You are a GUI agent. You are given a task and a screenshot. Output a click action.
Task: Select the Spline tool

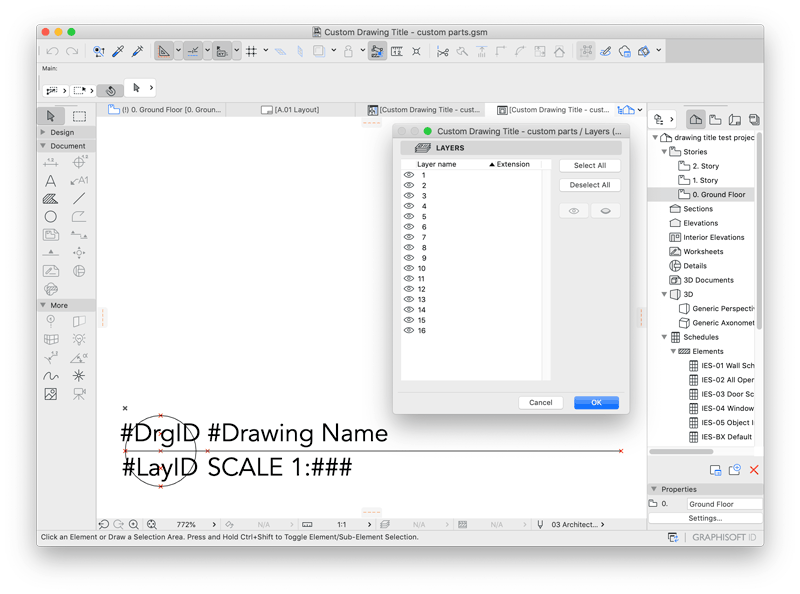[x=51, y=377]
